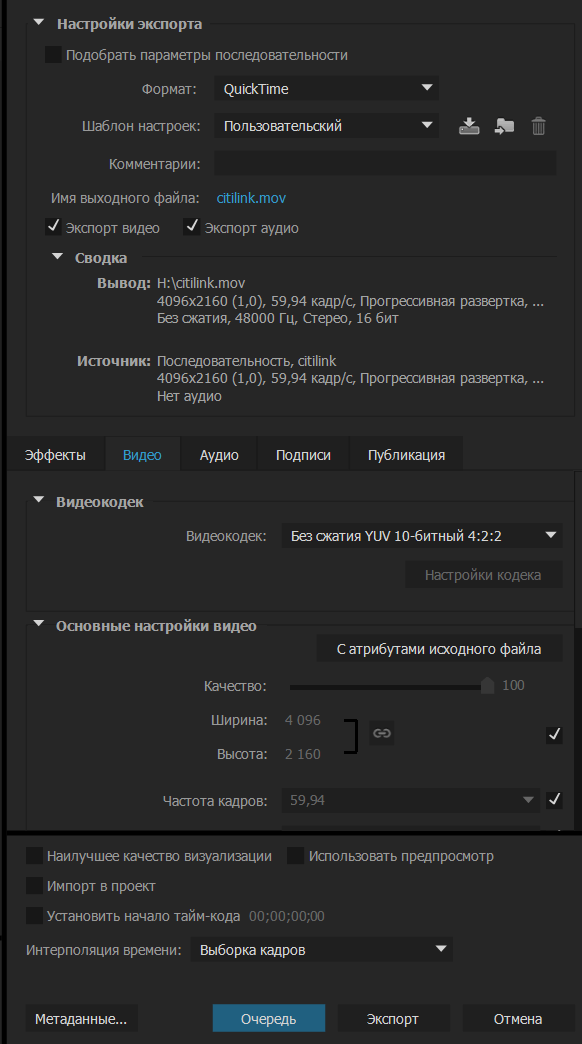Uncheck the frame rate match source checkbox

coord(554,800)
